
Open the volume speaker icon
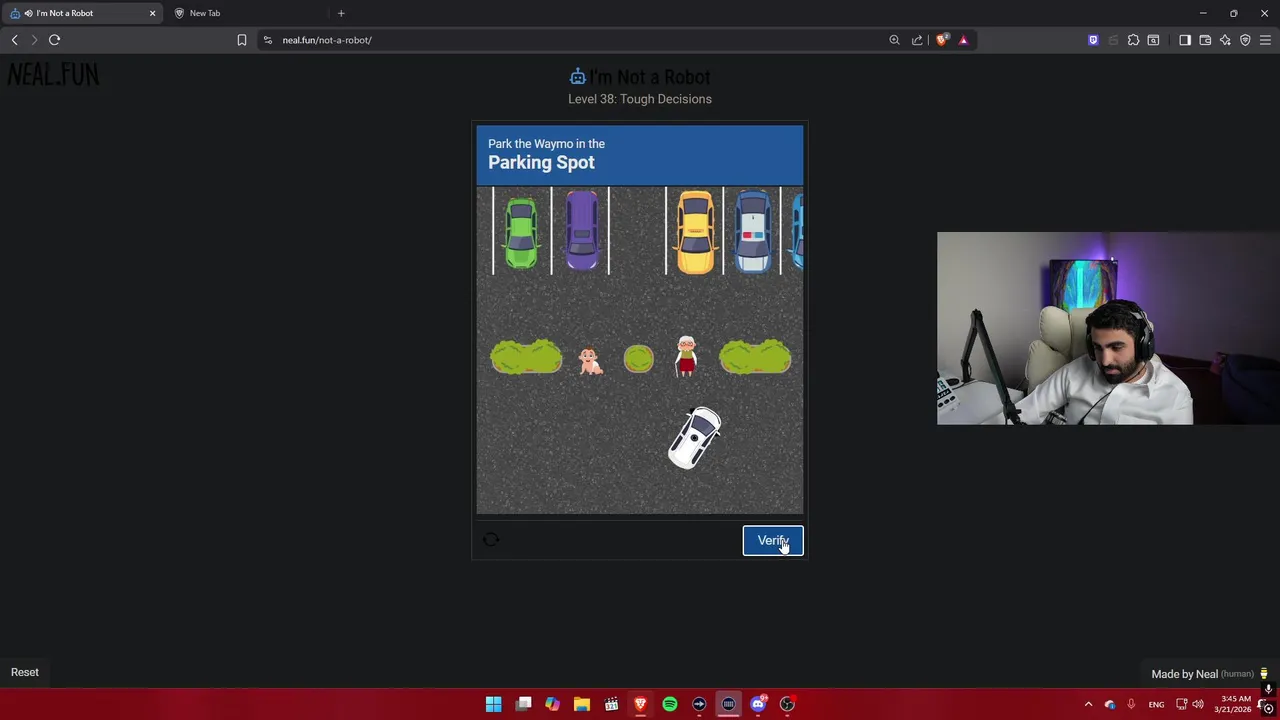click(1198, 704)
